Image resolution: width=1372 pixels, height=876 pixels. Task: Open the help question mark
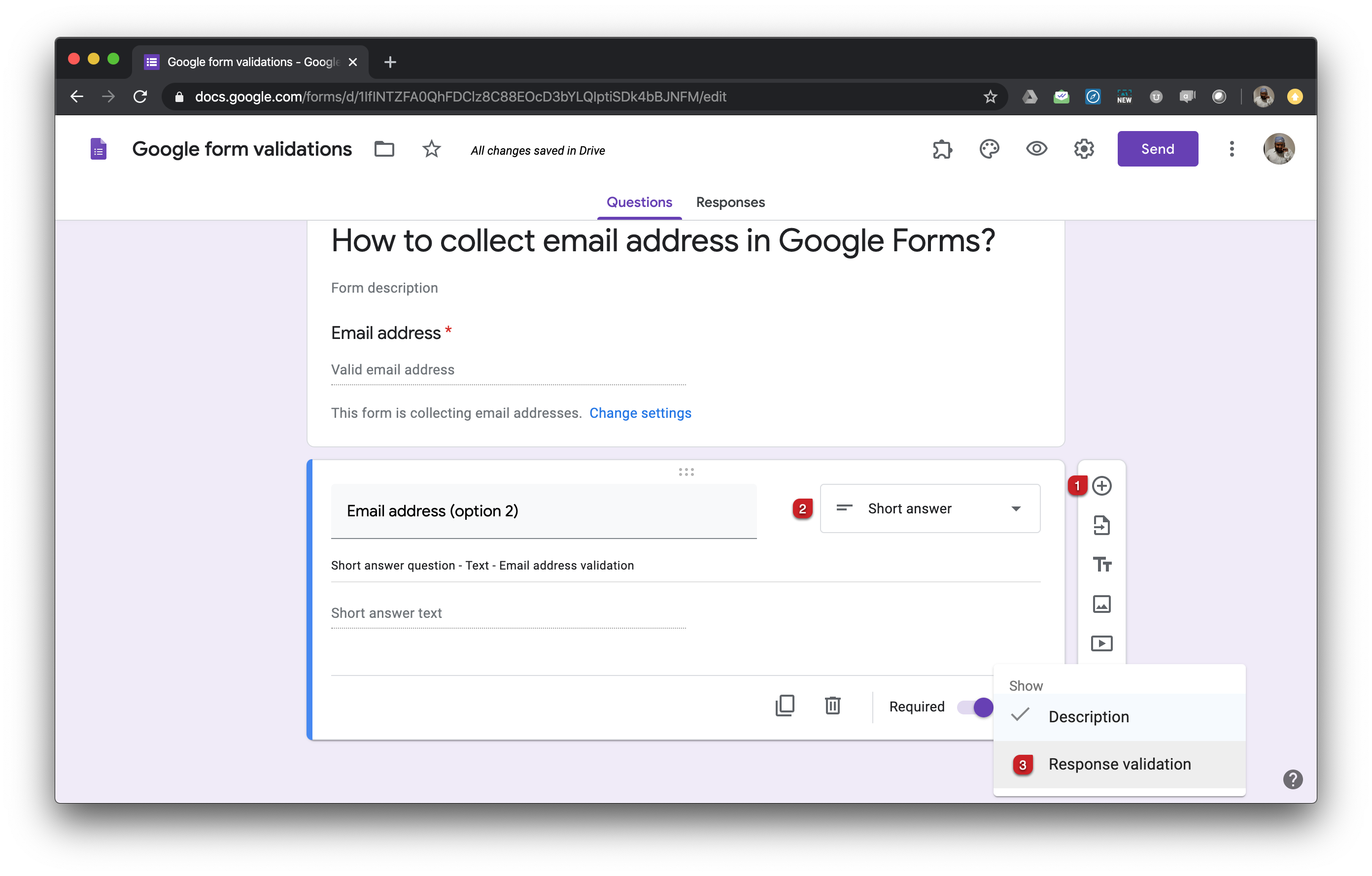point(1293,779)
